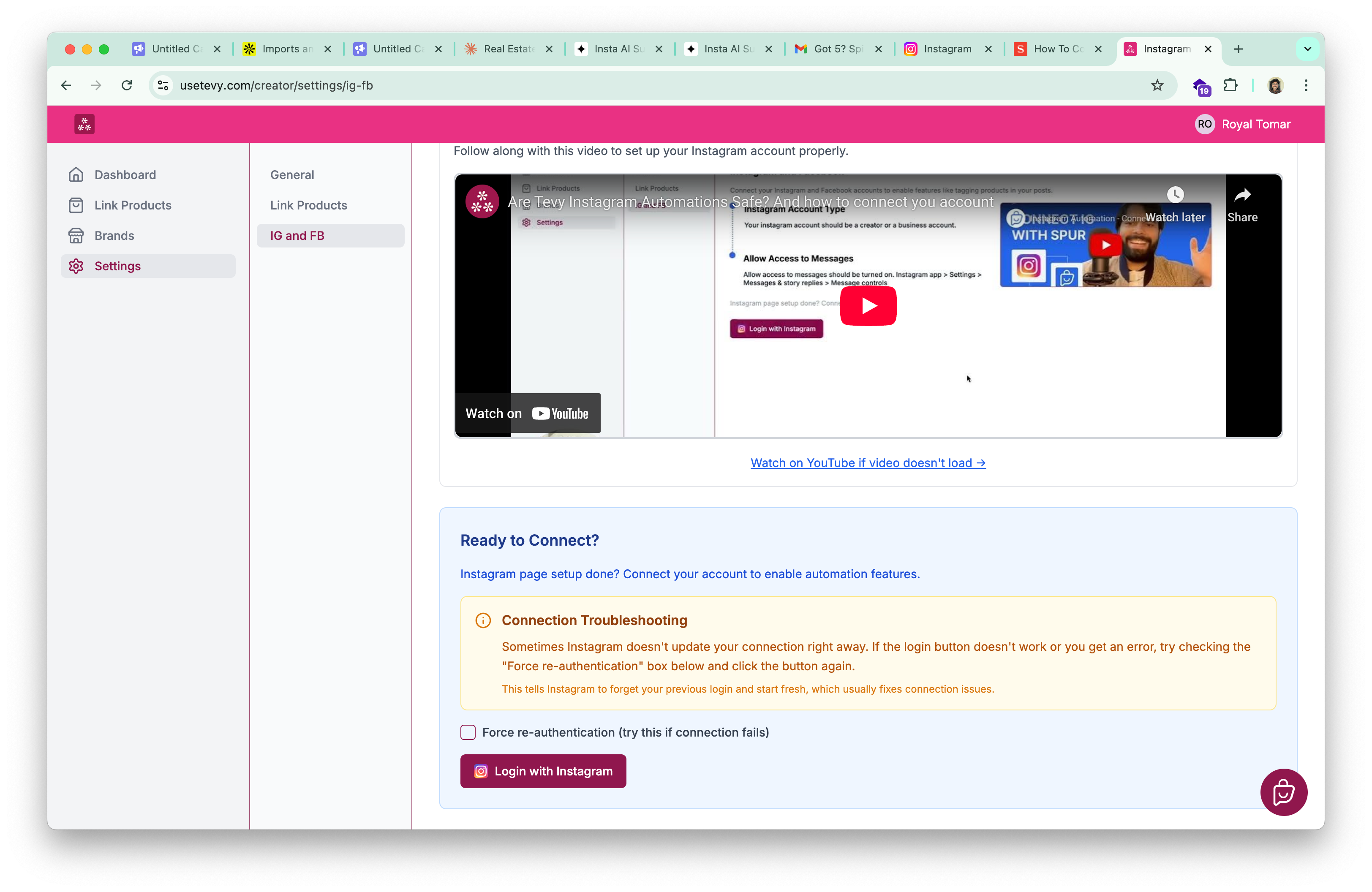Open the Extensions puzzle icon

1230,85
